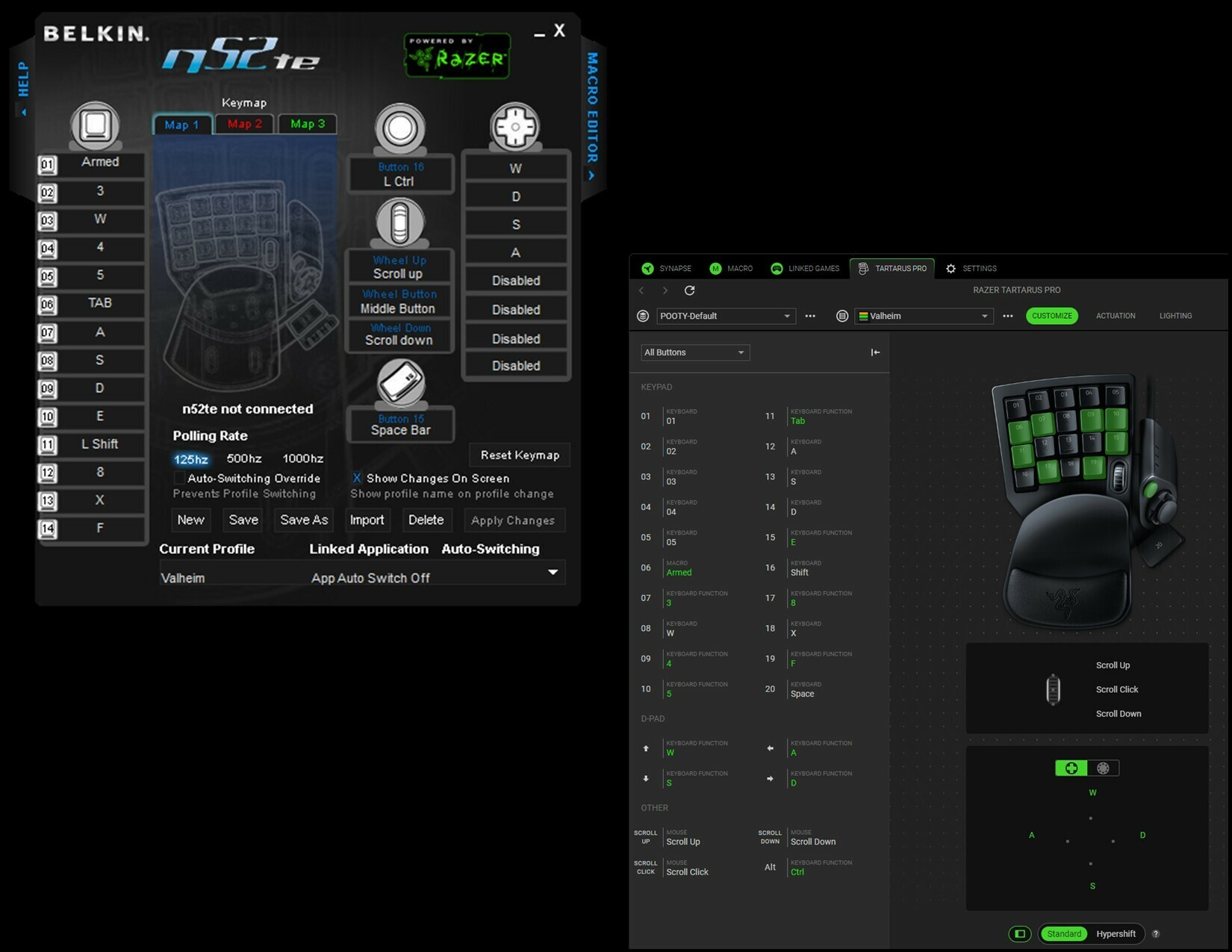Open the three-dot menu after Valheim dropdown
The height and width of the screenshot is (952, 1232).
tap(1008, 316)
